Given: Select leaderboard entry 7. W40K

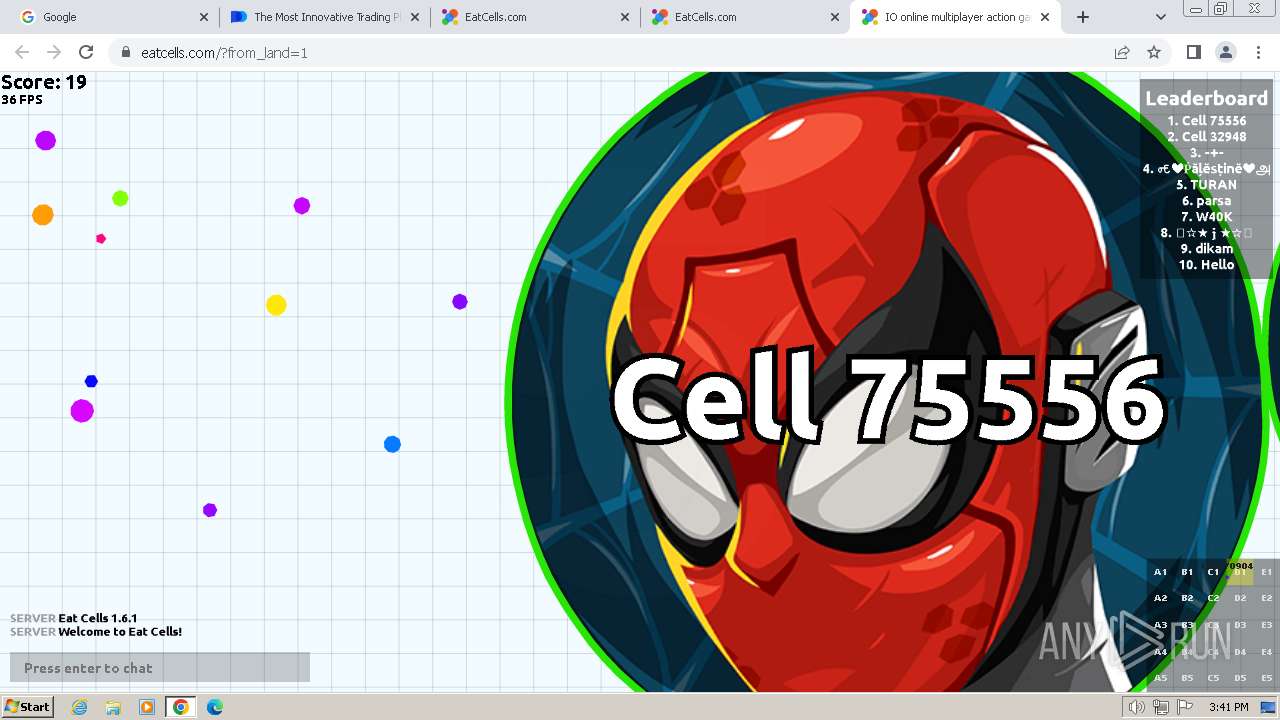Looking at the screenshot, I should [1206, 217].
